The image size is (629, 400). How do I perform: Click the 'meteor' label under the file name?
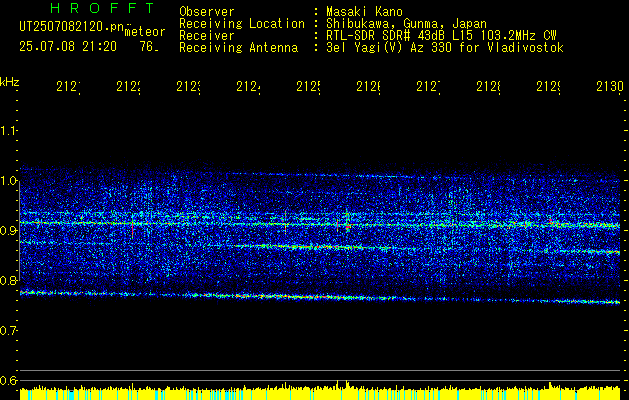(x=145, y=32)
